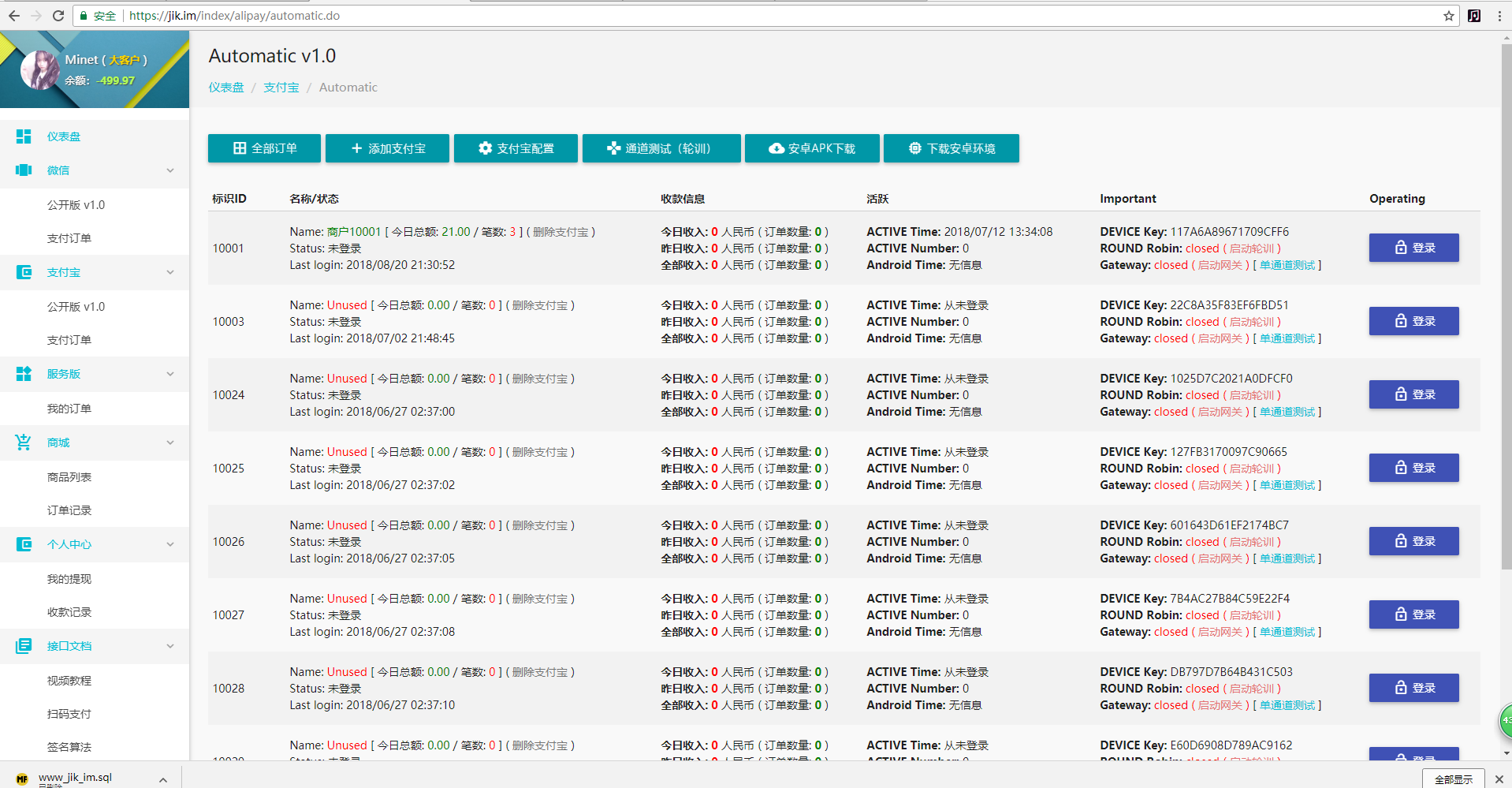Collapse the 支付宝 sidebar section chevron
Screen dimensions: 1512x788
(x=170, y=272)
